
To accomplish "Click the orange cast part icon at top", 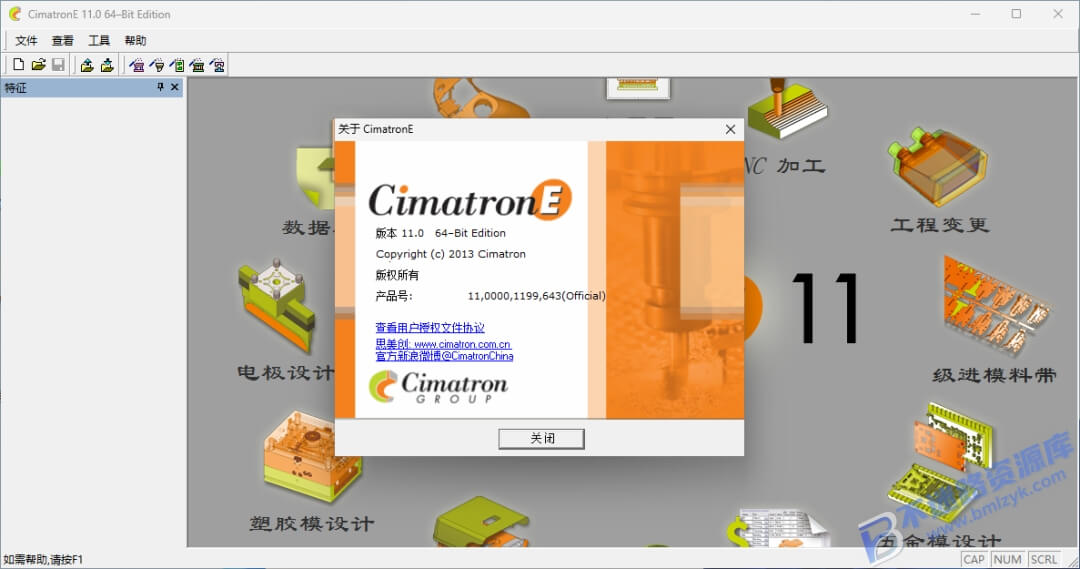I will (479, 98).
